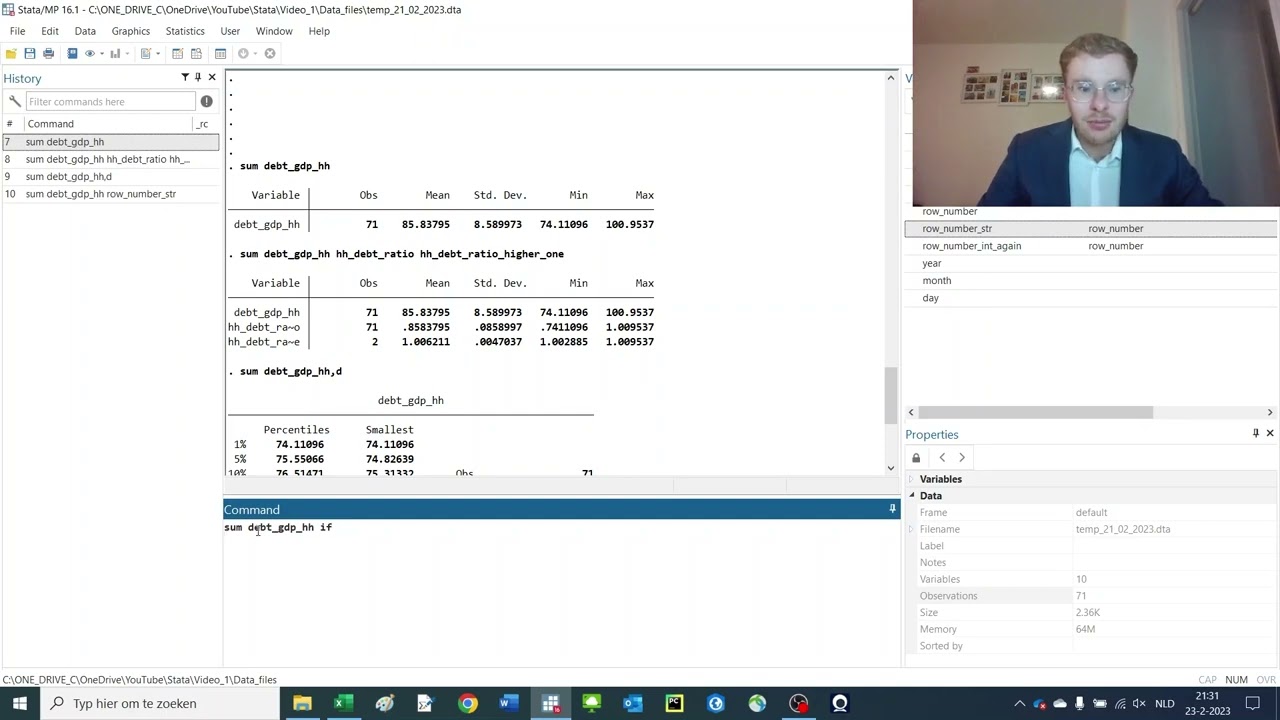Click Variables panel horizontal scroll left arrow
Image resolution: width=1280 pixels, height=720 pixels.
click(911, 412)
